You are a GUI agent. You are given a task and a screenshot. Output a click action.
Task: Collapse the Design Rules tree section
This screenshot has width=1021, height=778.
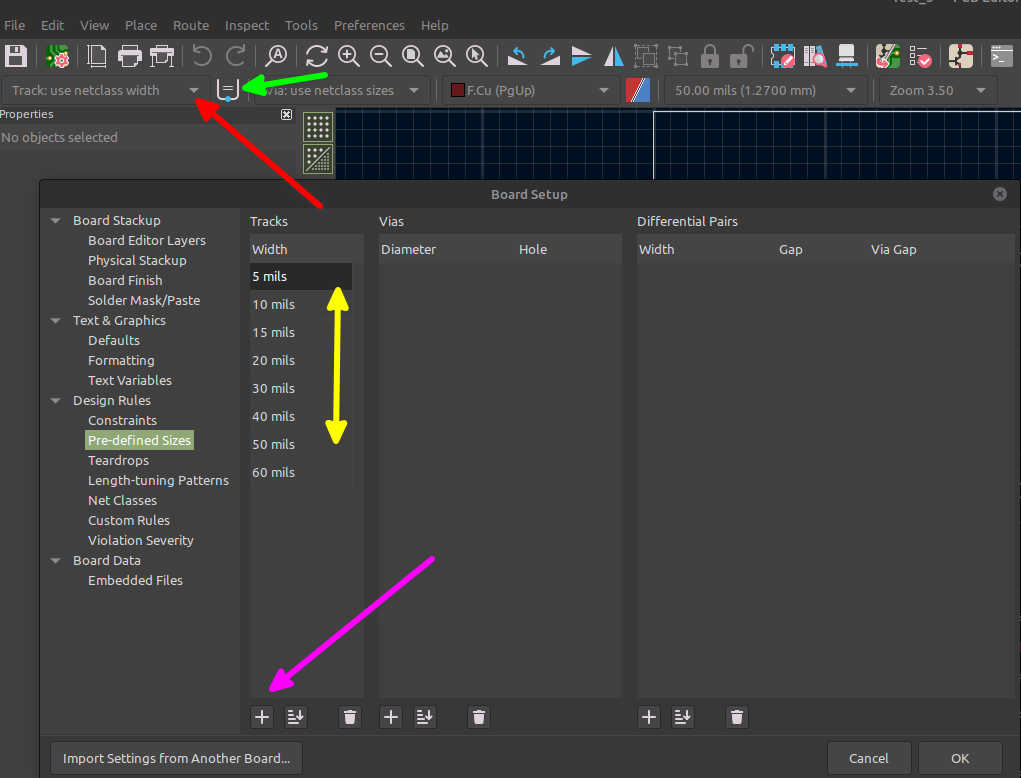pyautogui.click(x=54, y=400)
